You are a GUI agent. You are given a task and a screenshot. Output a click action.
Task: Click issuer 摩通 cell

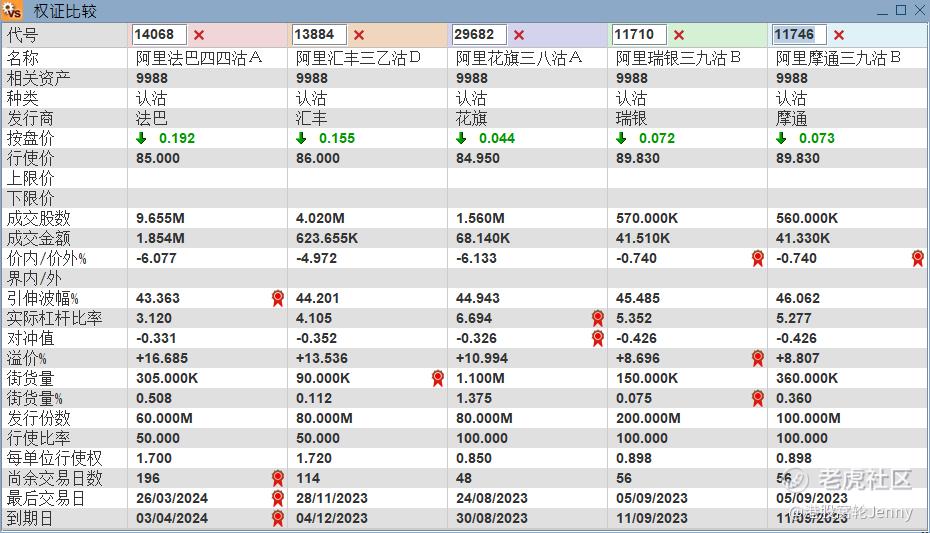click(792, 119)
